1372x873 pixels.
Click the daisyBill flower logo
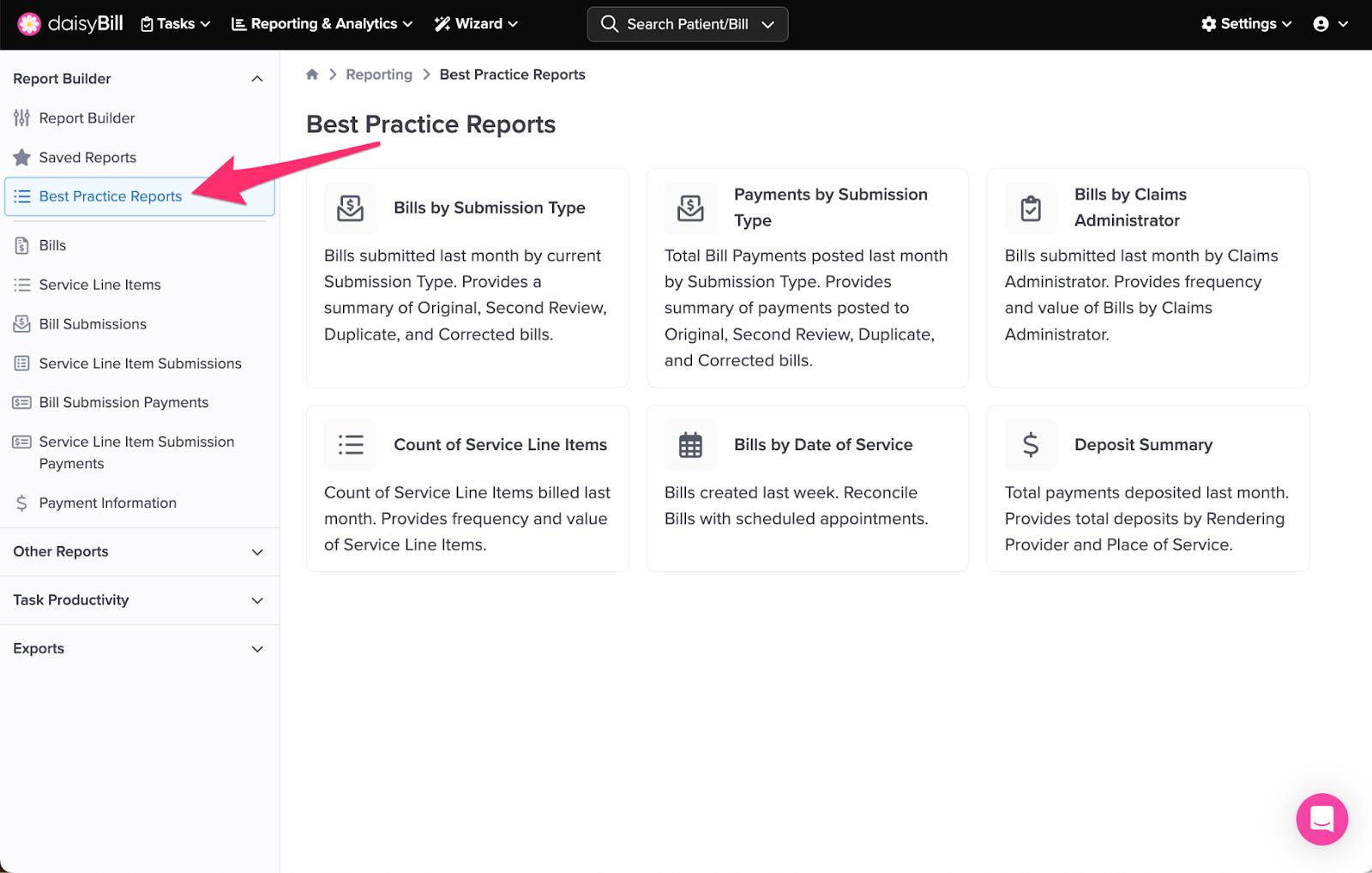tap(29, 24)
